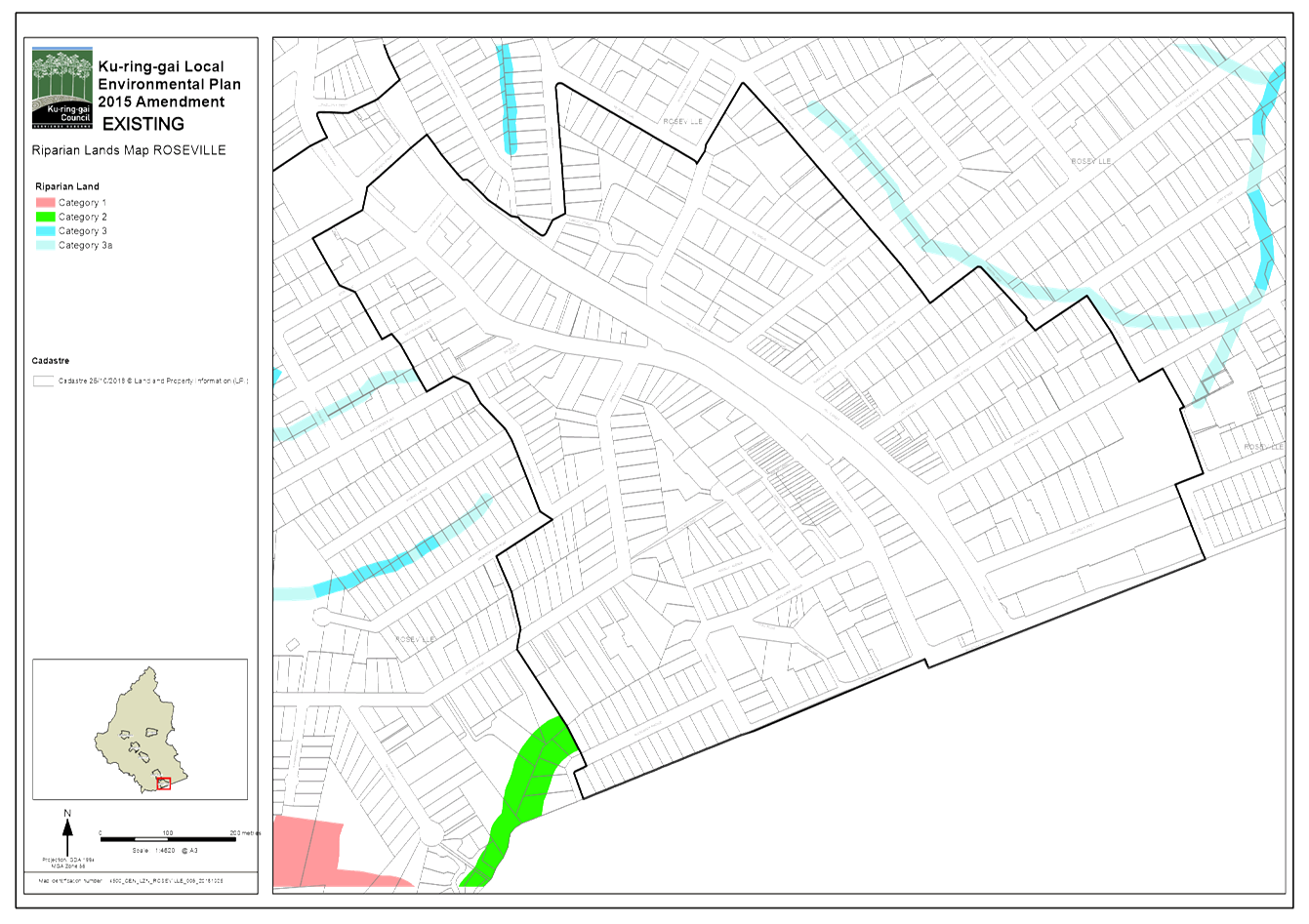Click the bold 'Cadastre' heading
1309x924 pixels.
click(51, 361)
